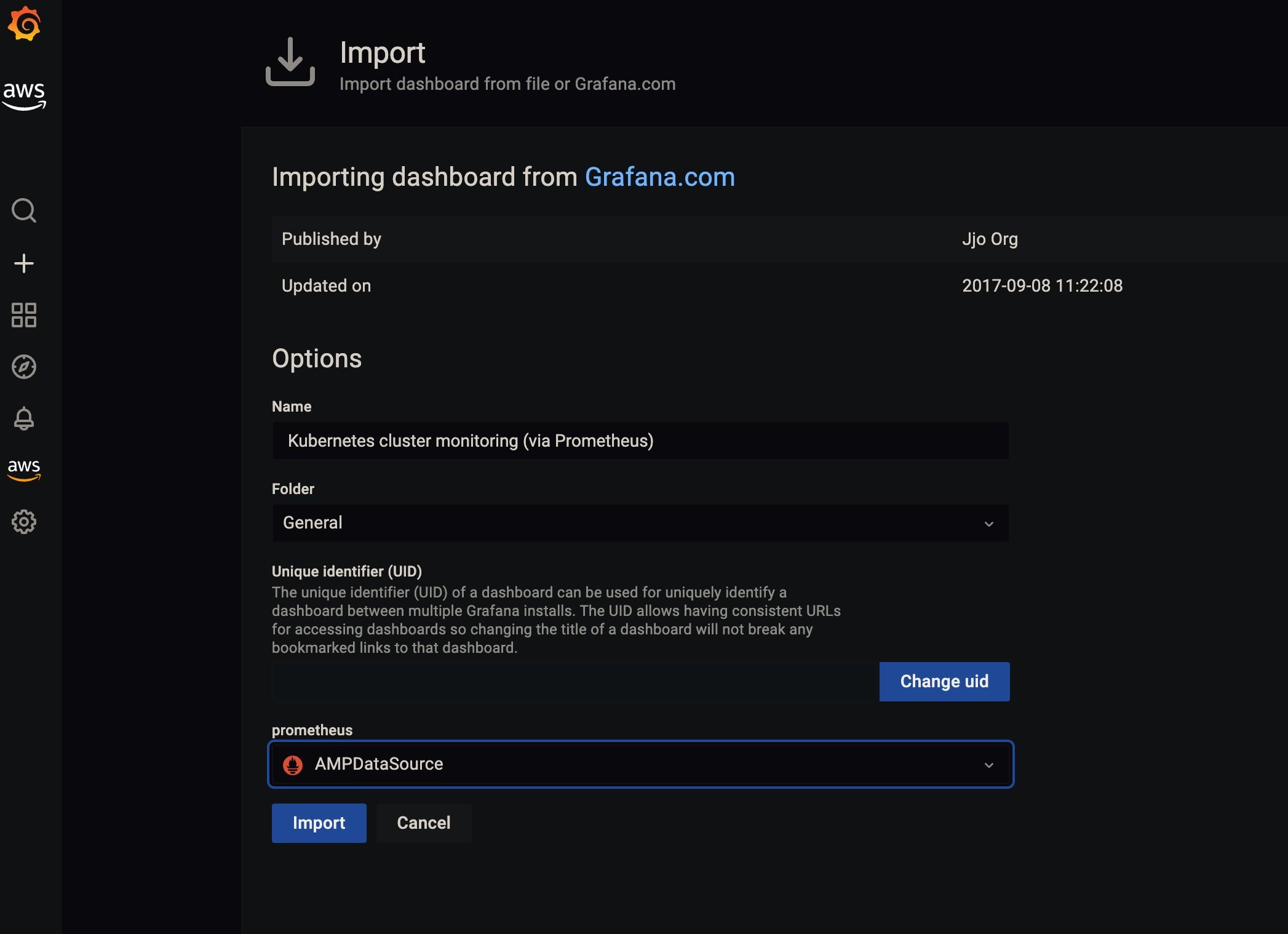The width and height of the screenshot is (1288, 934).
Task: Open the Search dashboards icon
Action: (x=24, y=210)
